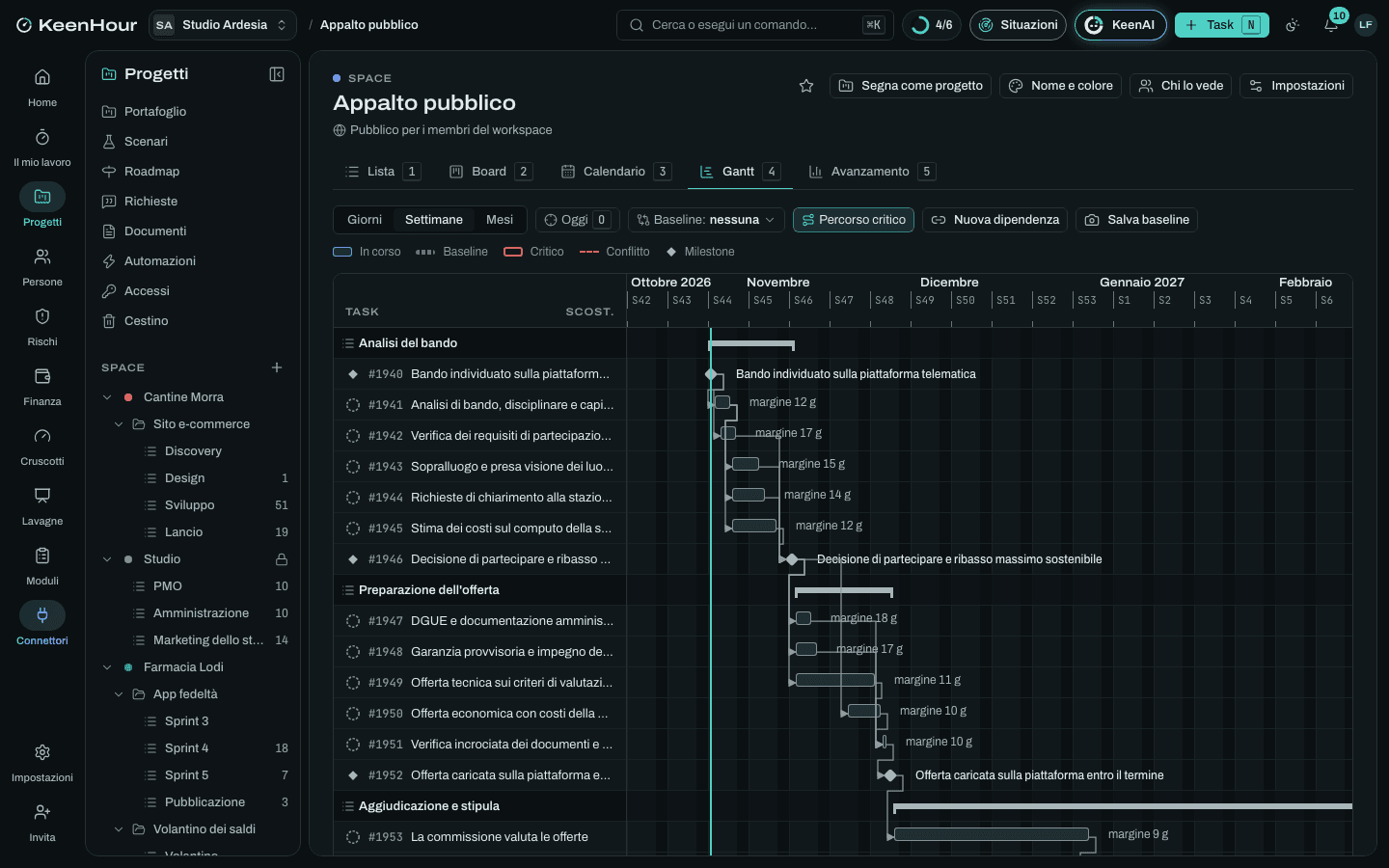
Task: Switch to the Lista tab
Action: 382,172
